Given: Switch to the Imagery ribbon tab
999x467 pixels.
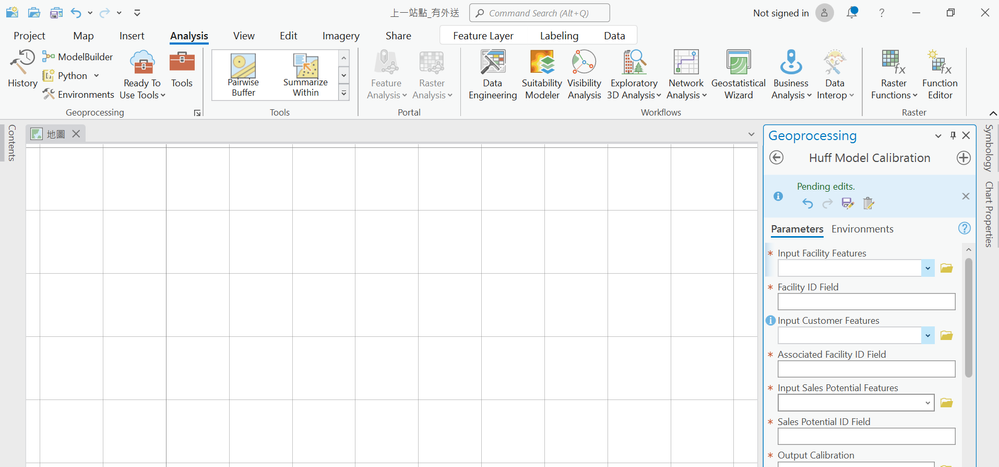Looking at the screenshot, I should 341,36.
